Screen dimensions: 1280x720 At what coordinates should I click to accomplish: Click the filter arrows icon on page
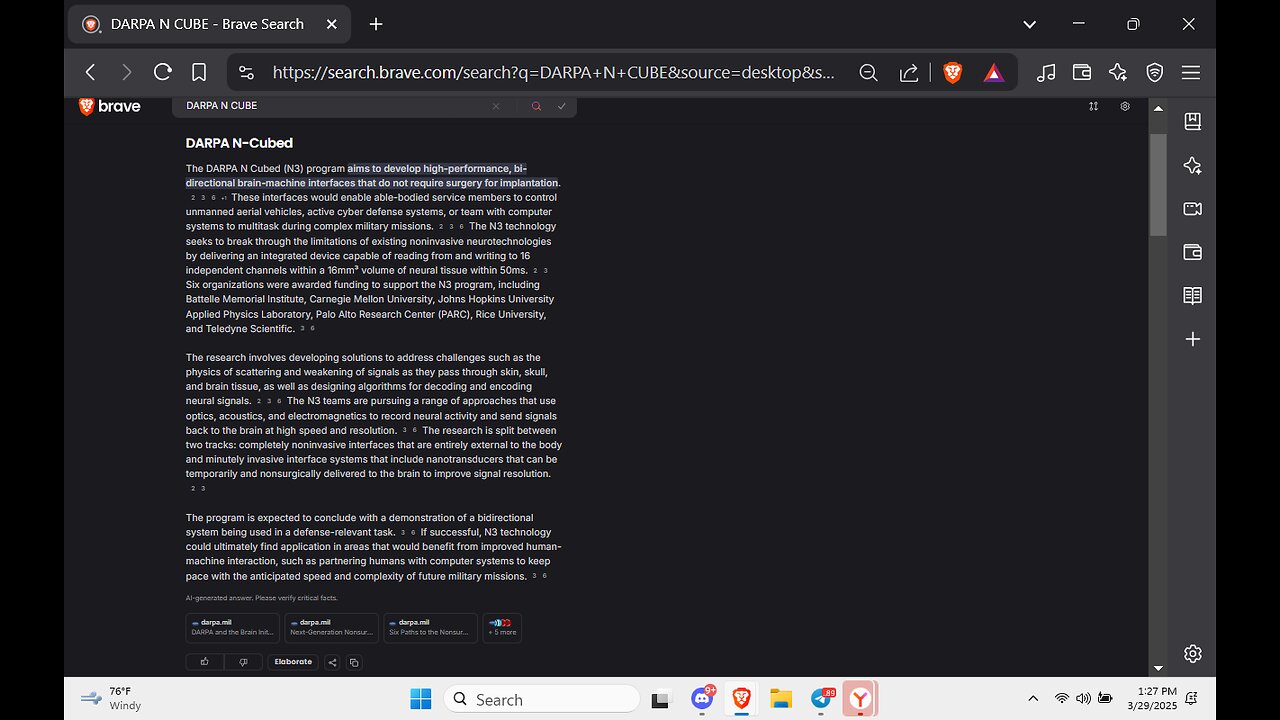(1093, 106)
